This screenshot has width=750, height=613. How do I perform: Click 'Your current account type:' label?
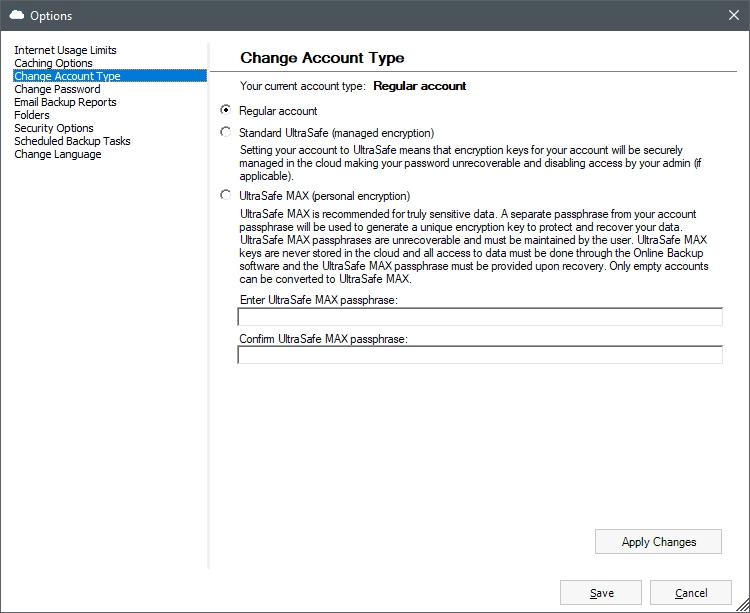[302, 86]
